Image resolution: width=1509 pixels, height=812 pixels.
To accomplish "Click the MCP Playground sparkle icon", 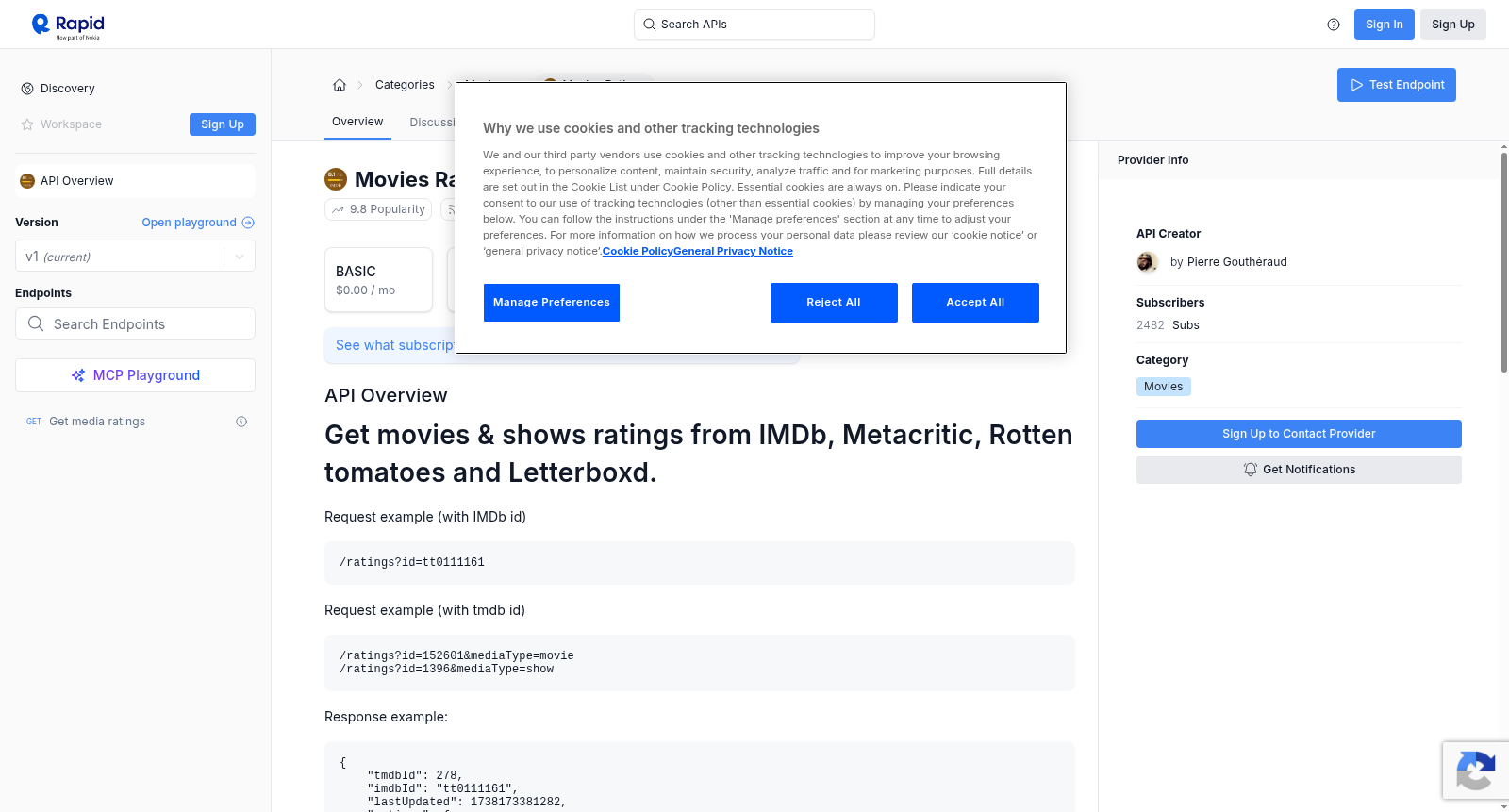I will click(78, 375).
